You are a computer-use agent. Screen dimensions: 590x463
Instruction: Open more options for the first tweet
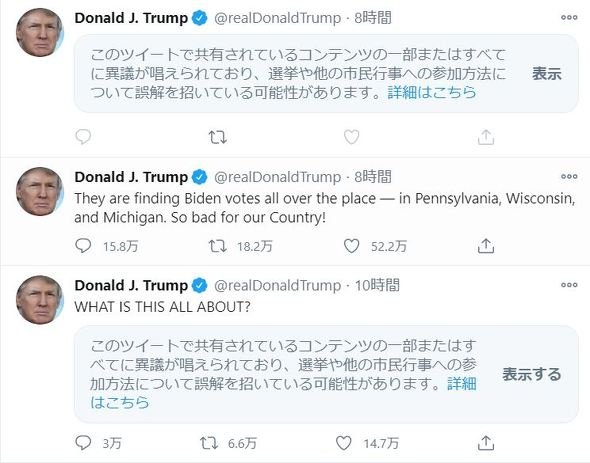coord(569,17)
